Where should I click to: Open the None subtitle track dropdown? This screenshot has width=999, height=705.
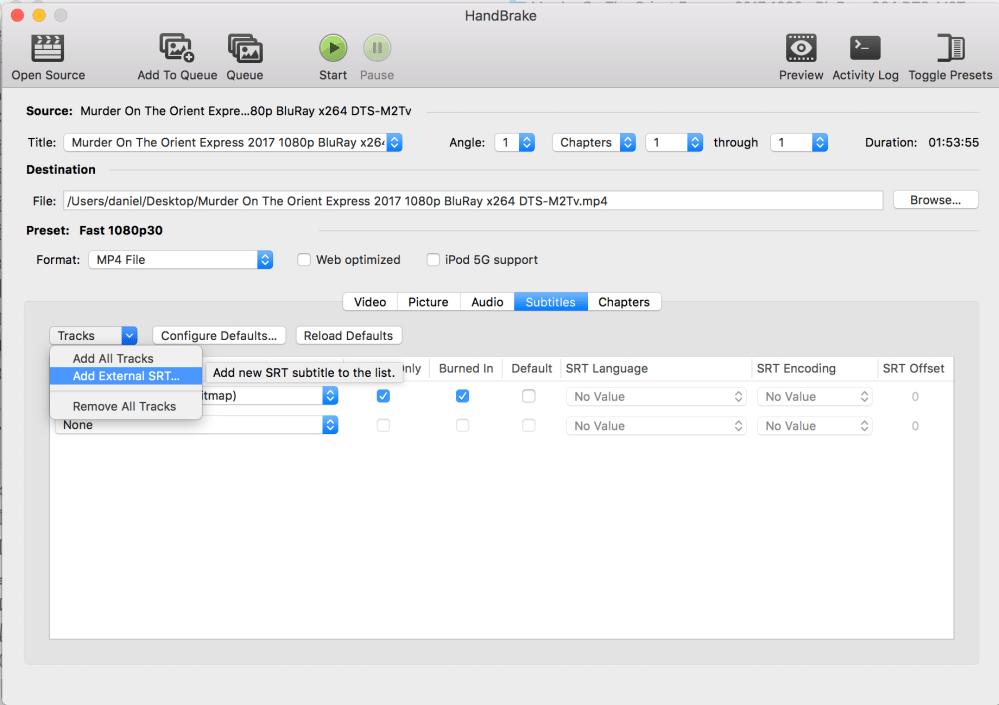point(196,425)
